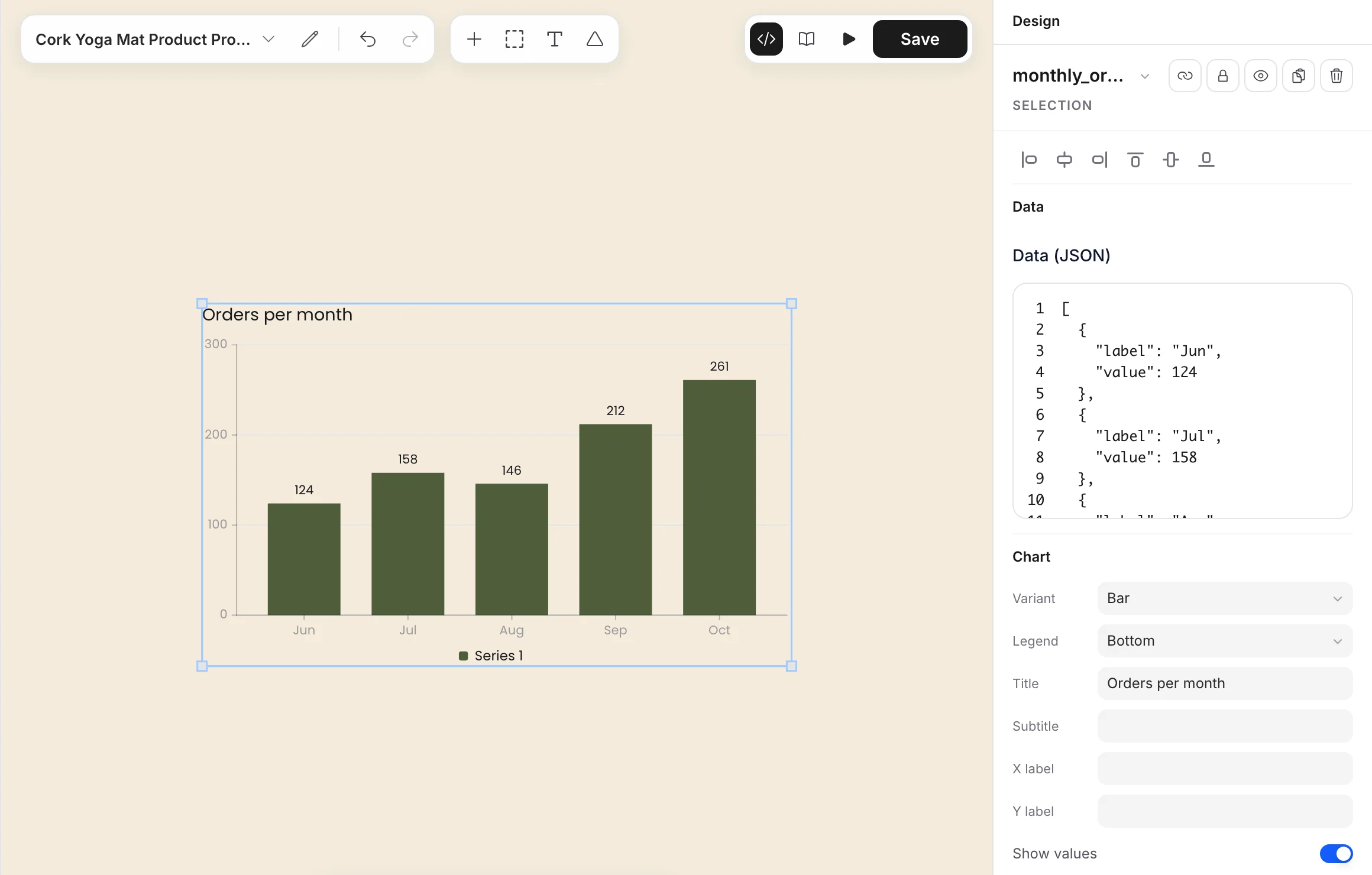
Task: Duplicate the selected element
Action: point(1299,76)
